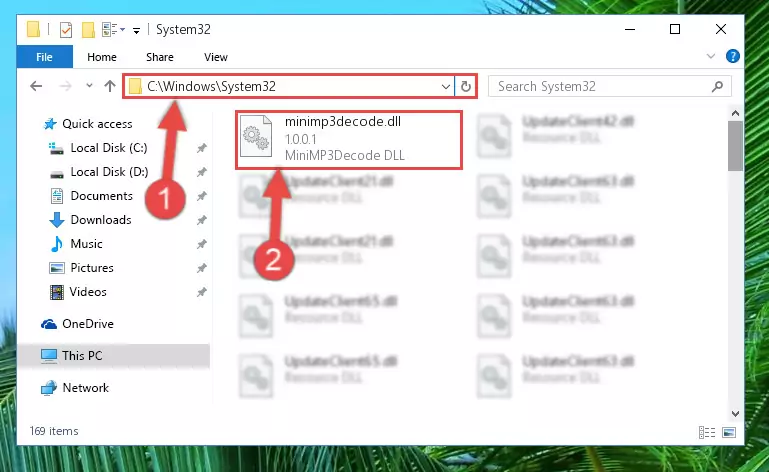Unpin Local Disk (C:) via pin icon
The width and height of the screenshot is (769, 472).
pyautogui.click(x=202, y=148)
